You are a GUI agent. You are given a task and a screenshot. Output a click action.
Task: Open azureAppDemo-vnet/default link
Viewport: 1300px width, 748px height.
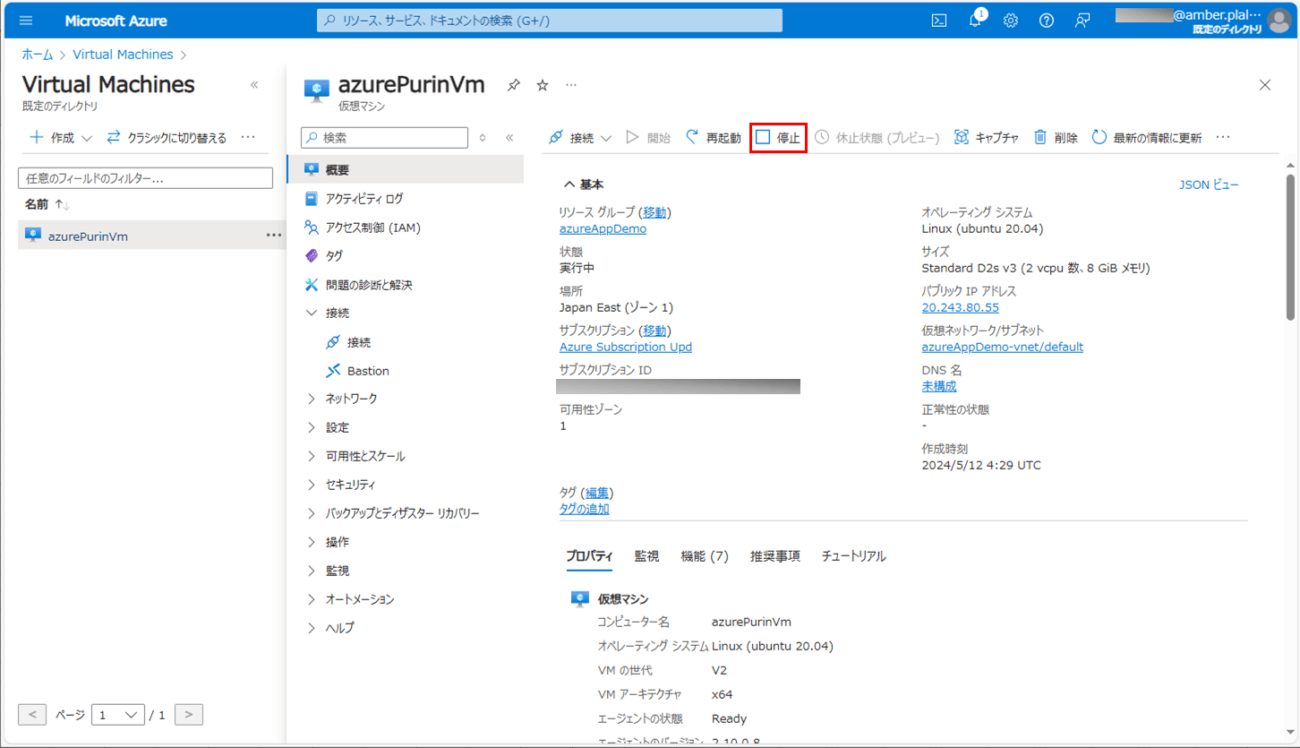click(1002, 347)
